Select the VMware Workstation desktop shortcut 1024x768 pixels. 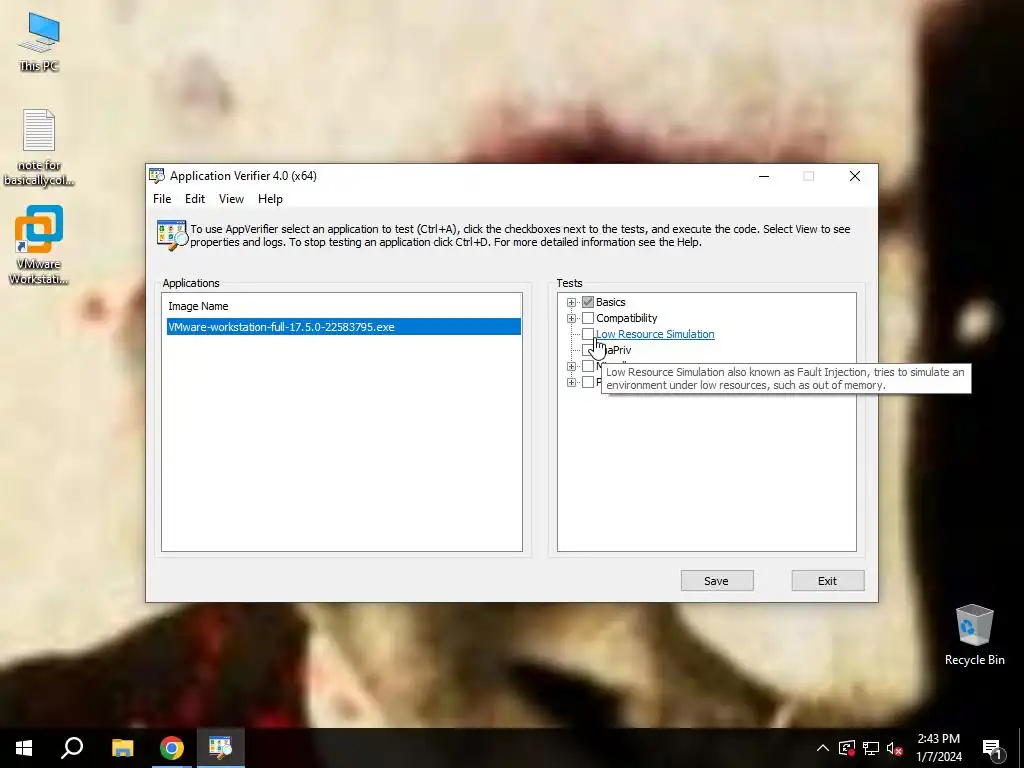tap(39, 245)
